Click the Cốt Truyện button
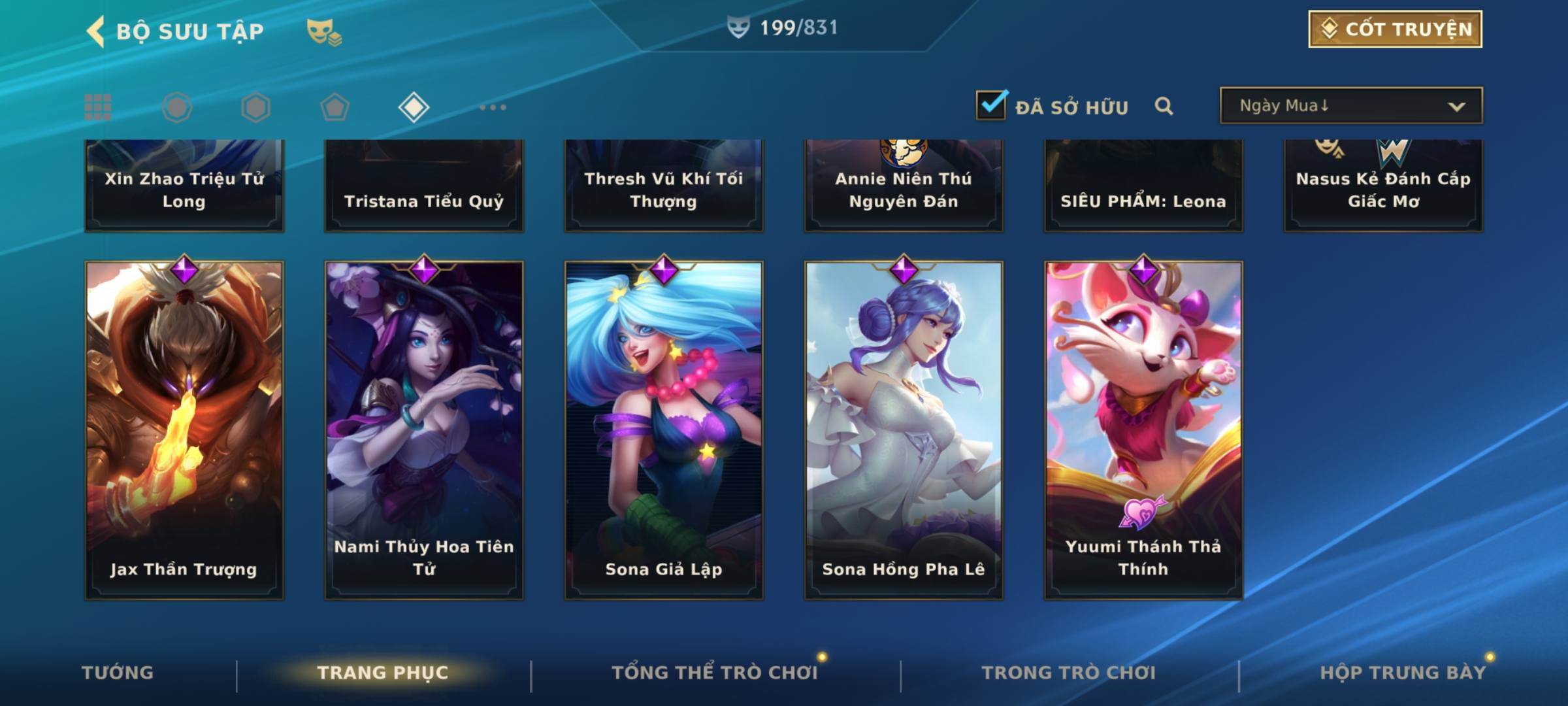This screenshot has width=1568, height=706. pyautogui.click(x=1395, y=29)
